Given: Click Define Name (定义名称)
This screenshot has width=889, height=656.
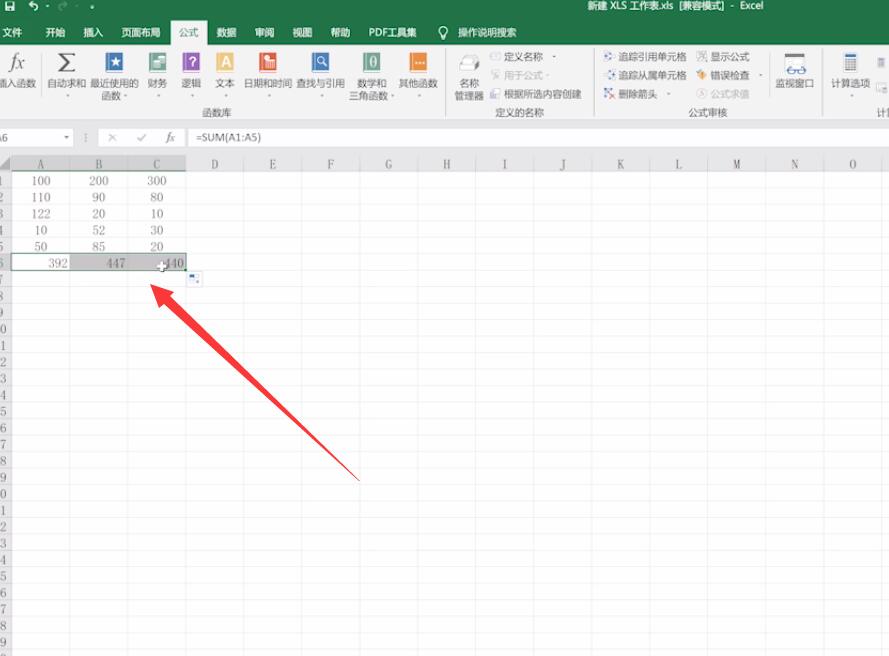Looking at the screenshot, I should (x=523, y=57).
